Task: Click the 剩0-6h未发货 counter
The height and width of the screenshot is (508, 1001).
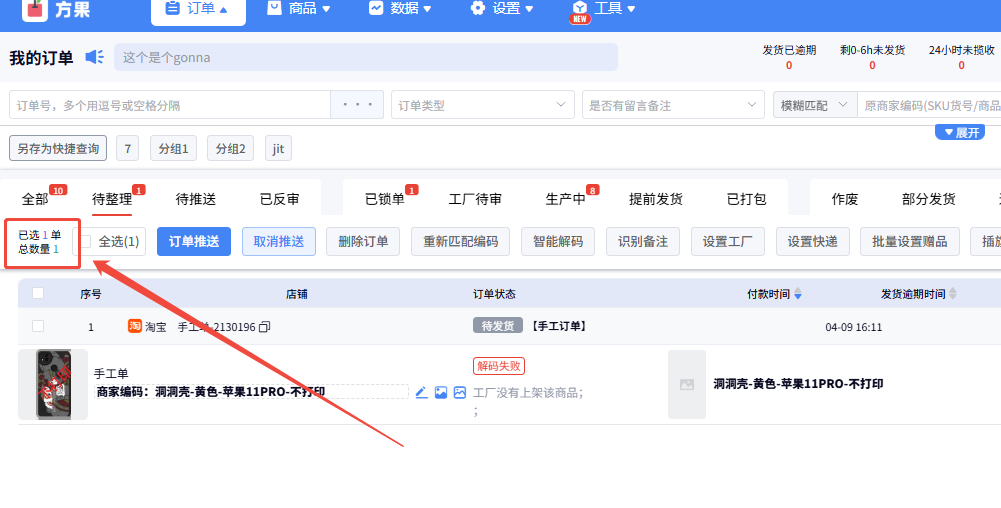Action: coord(872,57)
